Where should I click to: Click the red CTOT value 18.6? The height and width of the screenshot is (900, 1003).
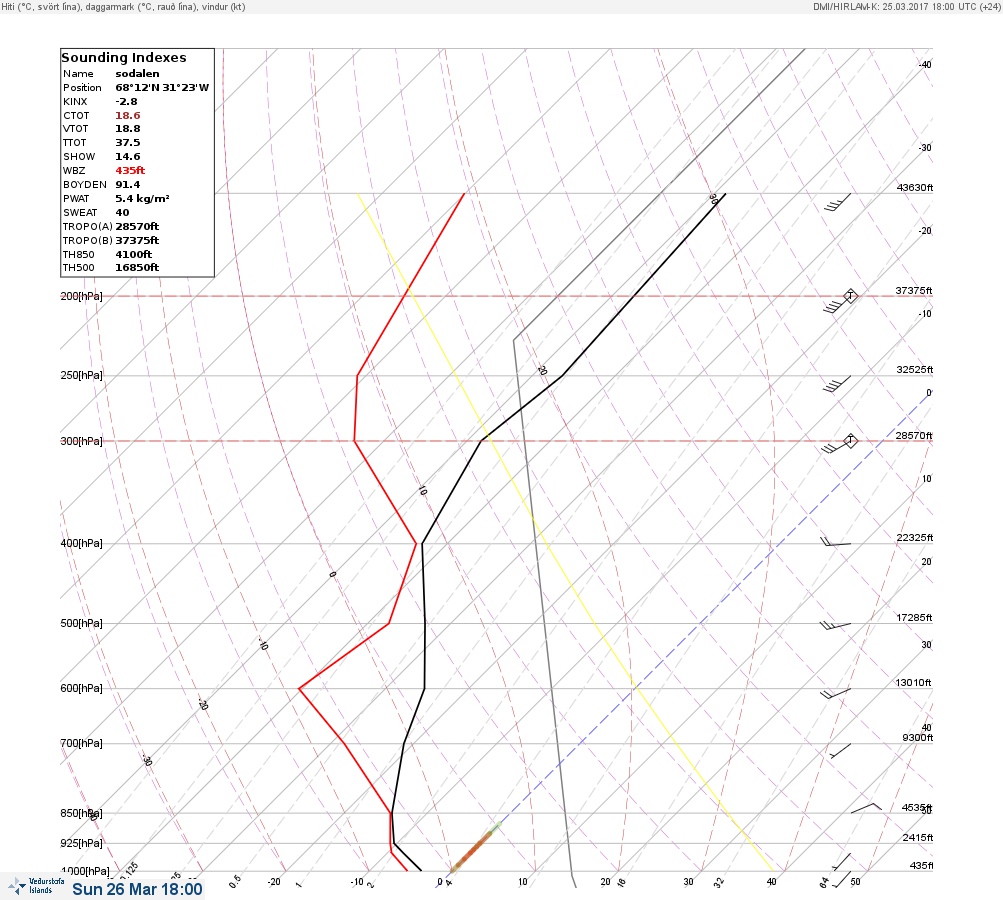(127, 115)
